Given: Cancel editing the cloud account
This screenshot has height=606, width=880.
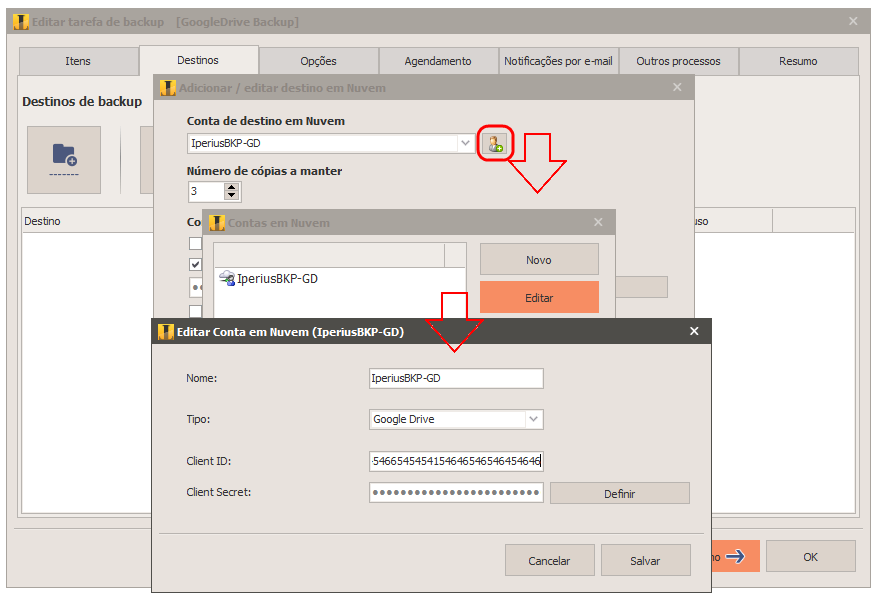Looking at the screenshot, I should click(x=549, y=561).
